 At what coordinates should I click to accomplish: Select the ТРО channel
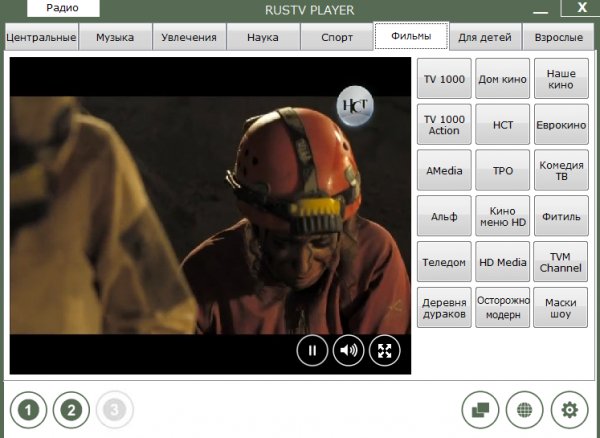[x=502, y=170]
